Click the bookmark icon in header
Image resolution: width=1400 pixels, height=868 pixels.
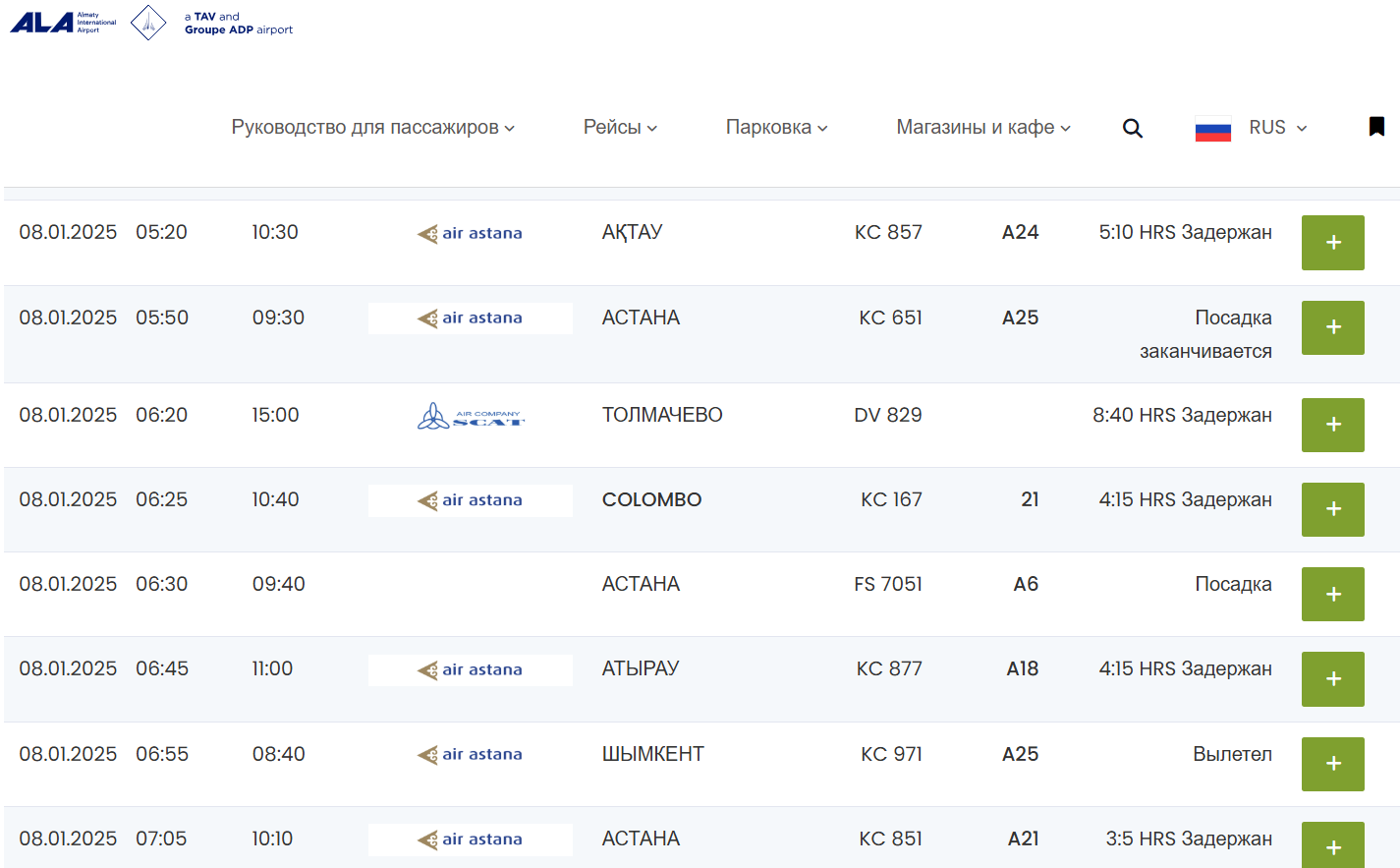1376,127
